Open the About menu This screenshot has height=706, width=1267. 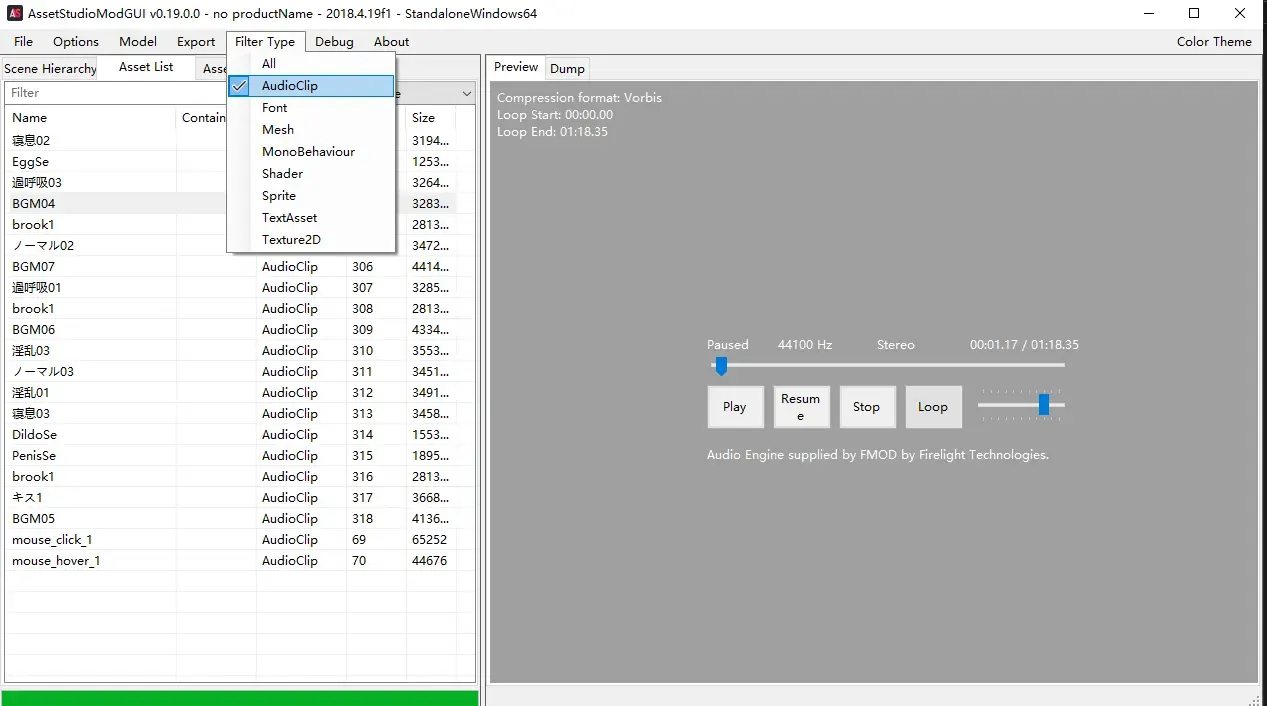click(x=391, y=41)
